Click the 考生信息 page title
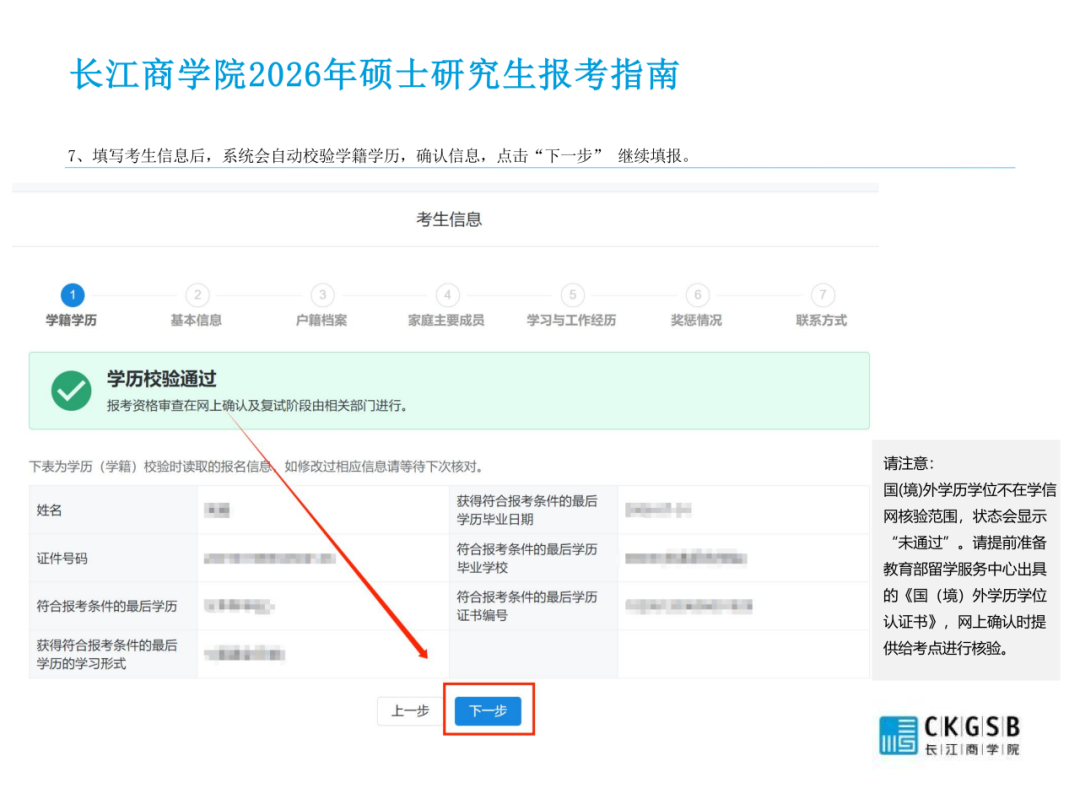Viewport: 1080px width, 810px height. (x=449, y=219)
